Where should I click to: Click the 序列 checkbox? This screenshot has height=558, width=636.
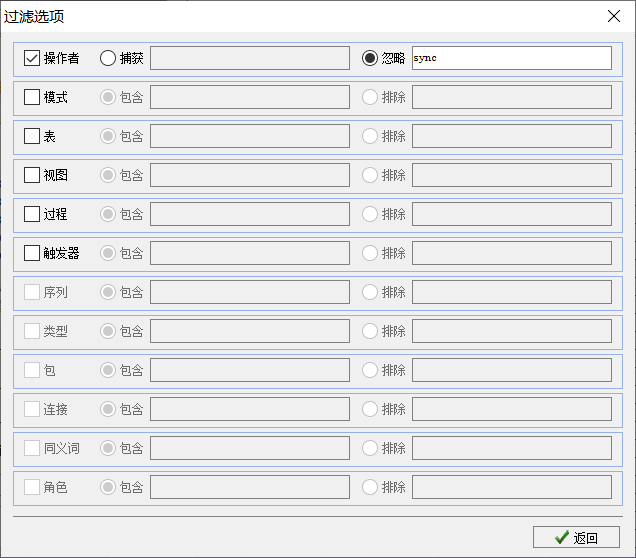(x=32, y=292)
